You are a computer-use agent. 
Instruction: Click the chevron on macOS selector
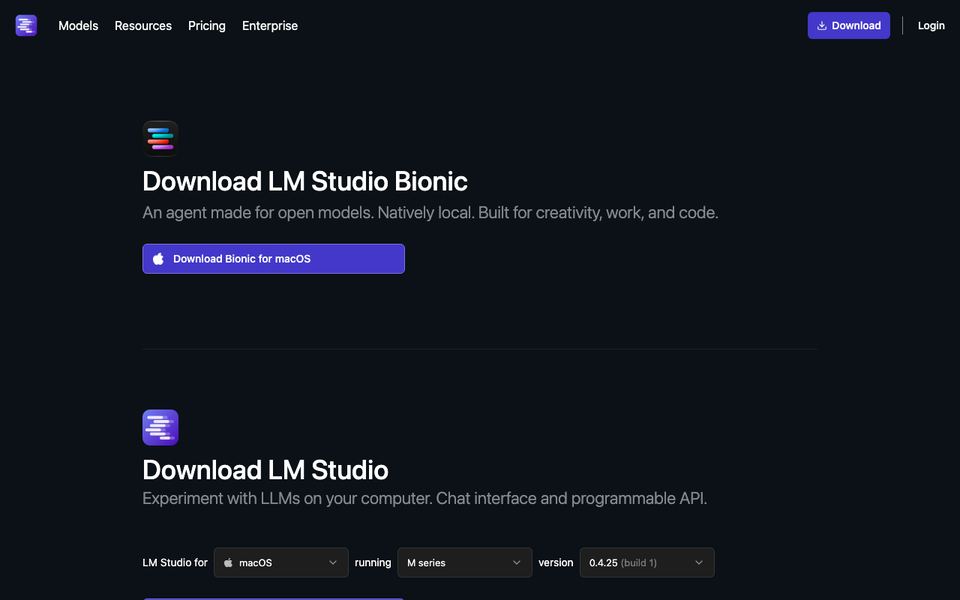[x=332, y=563]
